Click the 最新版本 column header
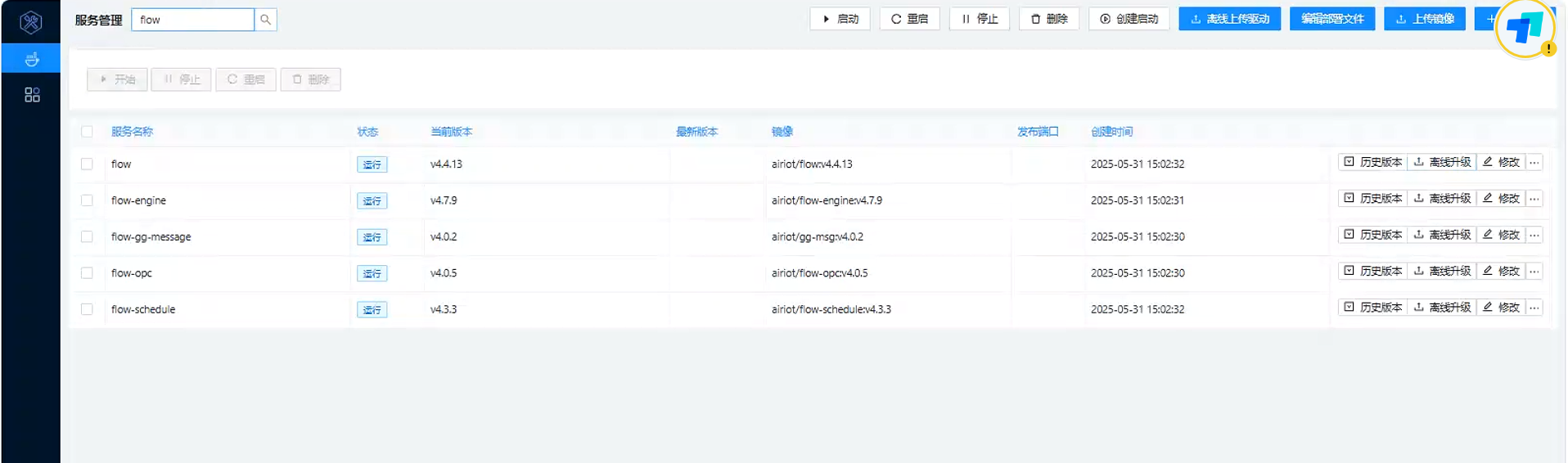Viewport: 1568px width, 463px height. [696, 132]
